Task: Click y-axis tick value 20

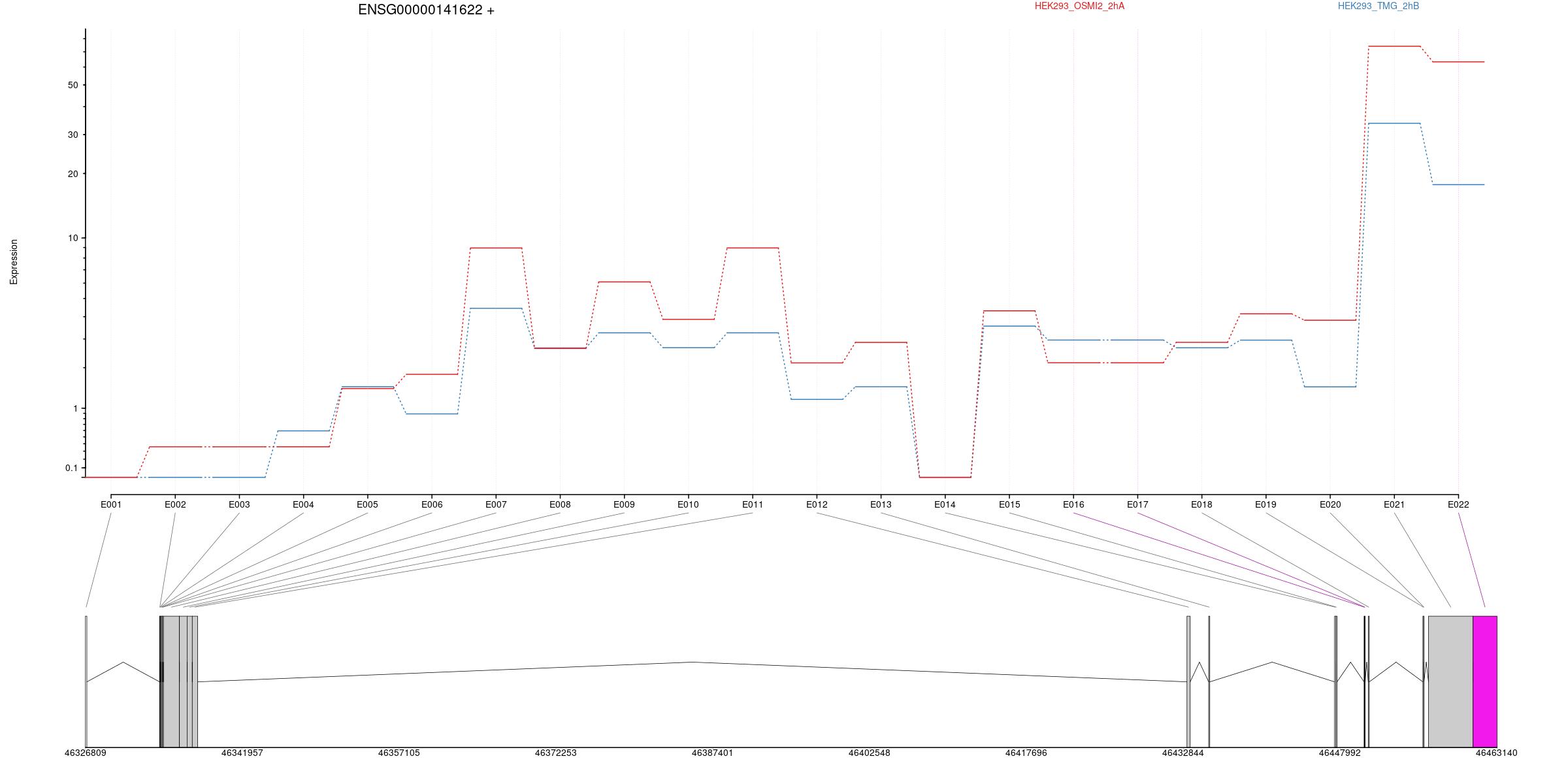Action: pyautogui.click(x=73, y=174)
